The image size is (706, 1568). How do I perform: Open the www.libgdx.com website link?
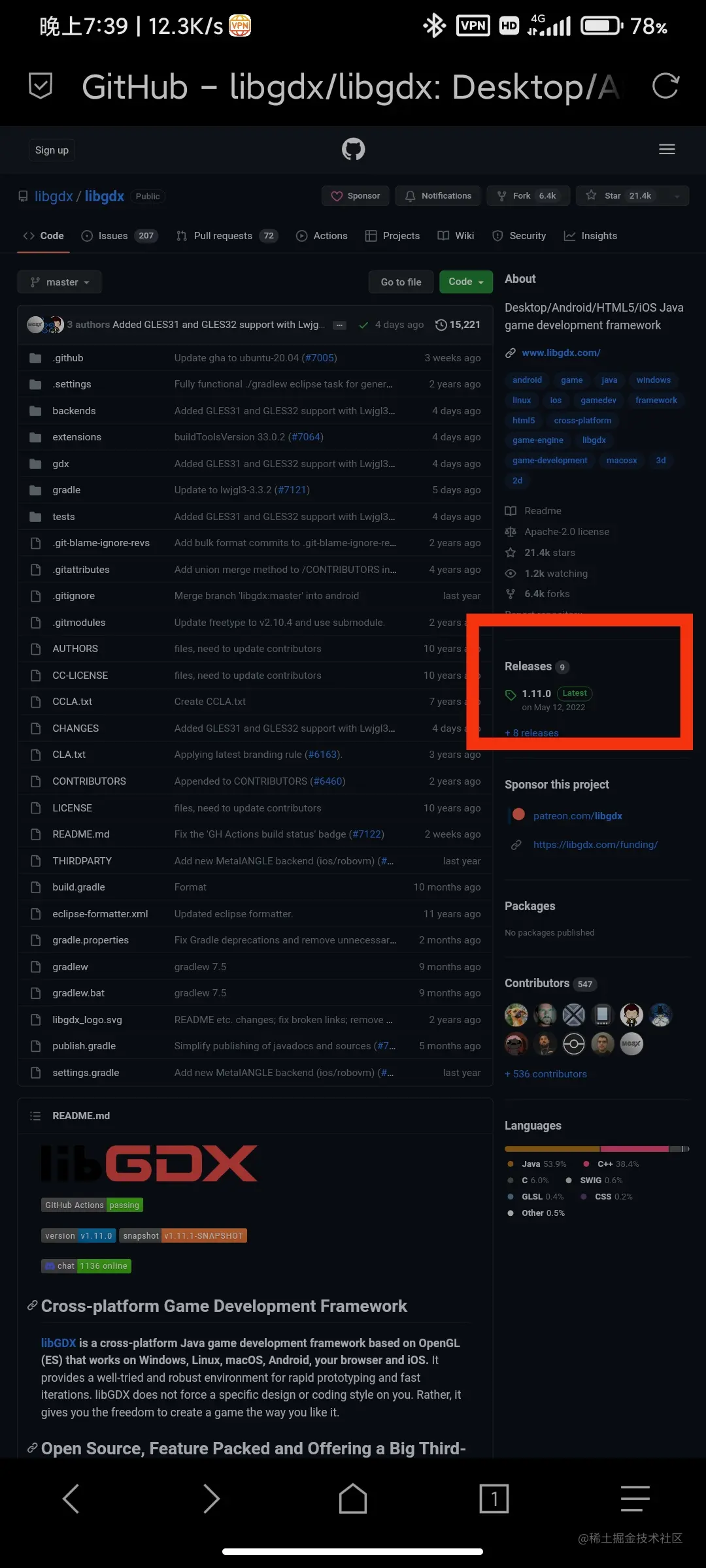[561, 353]
